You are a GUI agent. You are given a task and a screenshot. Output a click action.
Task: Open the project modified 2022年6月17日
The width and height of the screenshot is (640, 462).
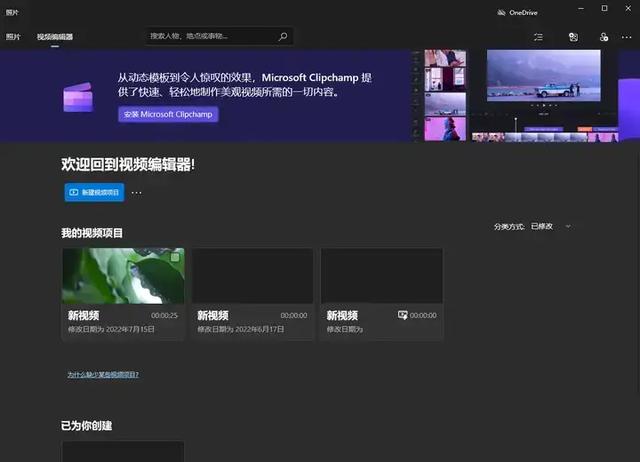coord(252,294)
